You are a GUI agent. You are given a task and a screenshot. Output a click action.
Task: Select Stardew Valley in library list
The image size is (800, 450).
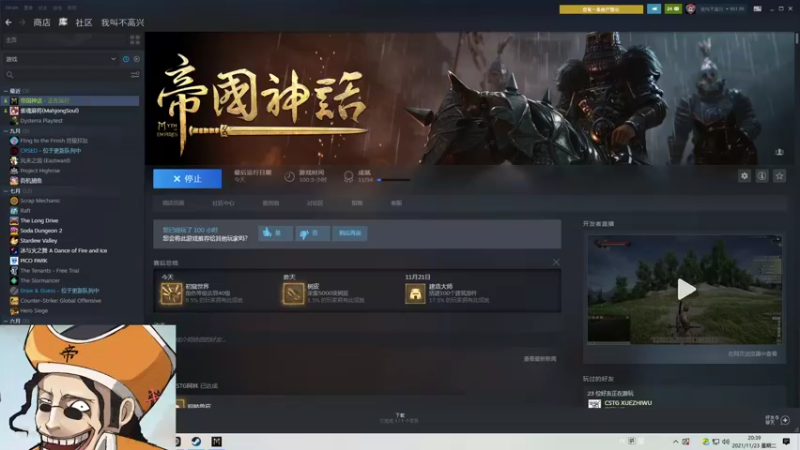point(39,240)
